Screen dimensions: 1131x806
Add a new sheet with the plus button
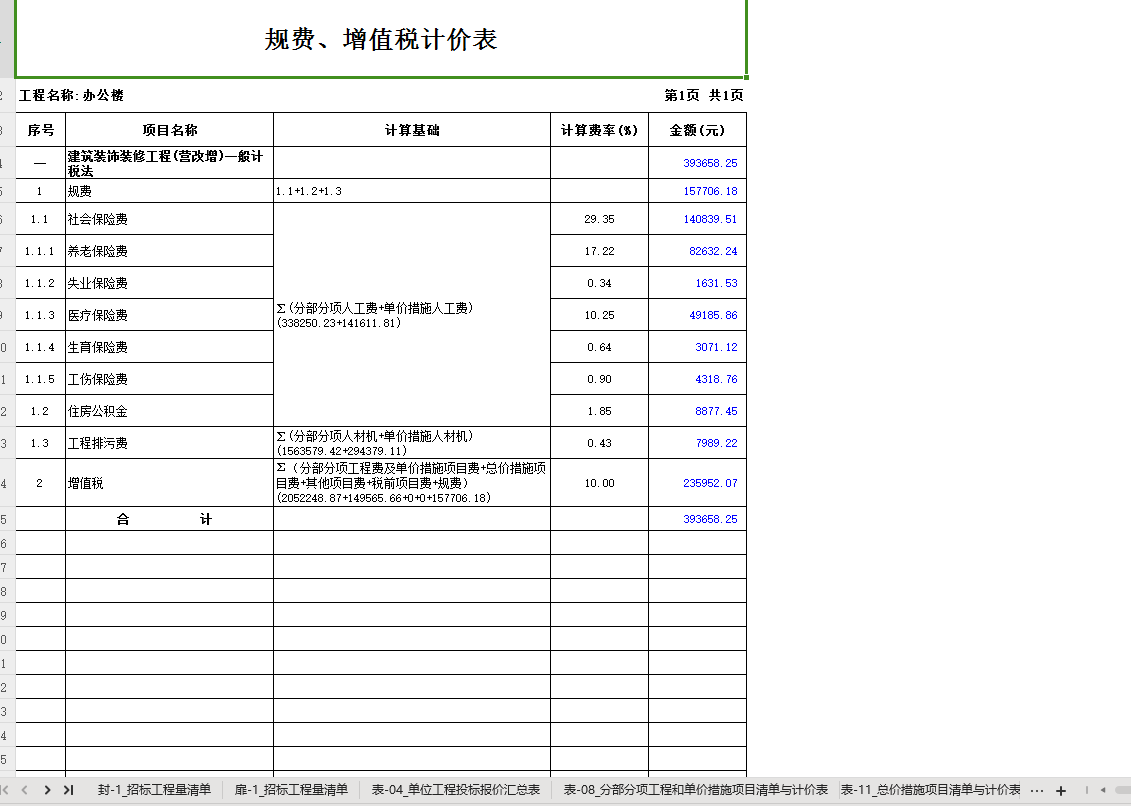pyautogui.click(x=1061, y=791)
